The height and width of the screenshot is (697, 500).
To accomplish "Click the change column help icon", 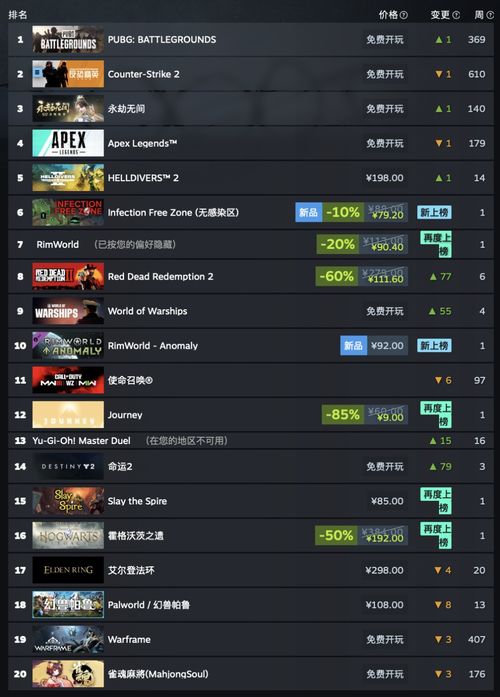I will tap(456, 15).
